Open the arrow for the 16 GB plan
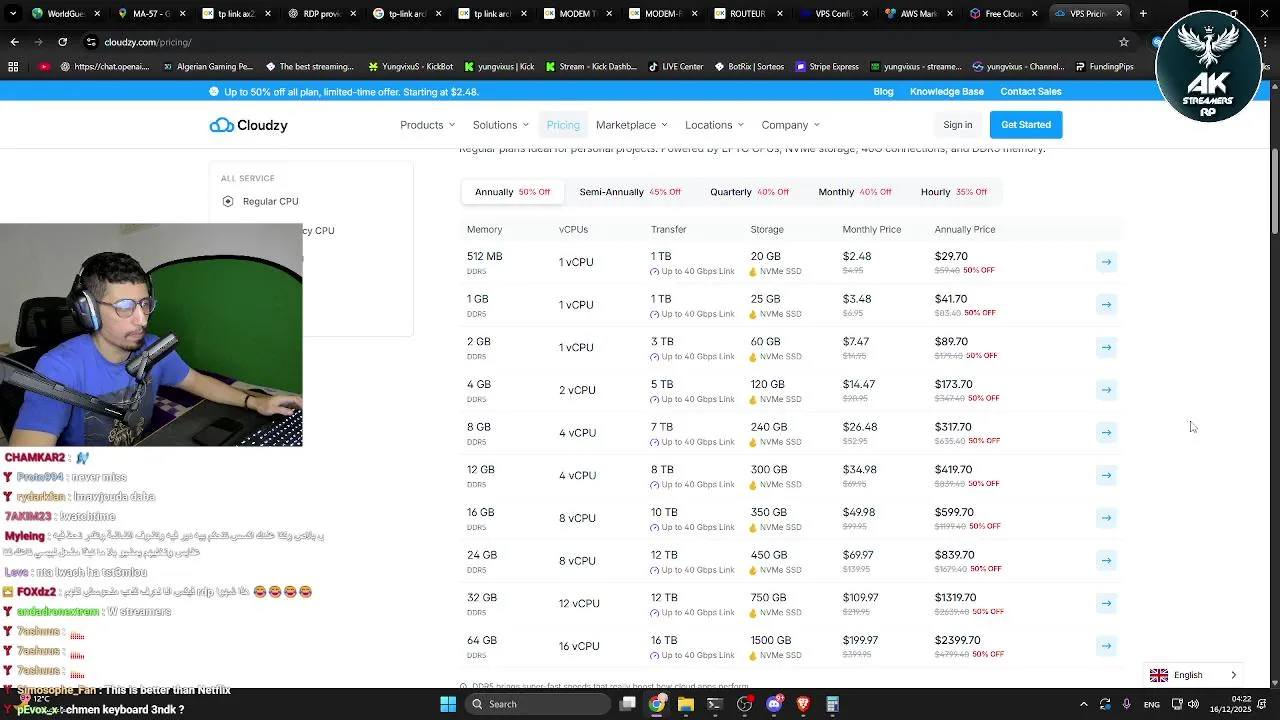The height and width of the screenshot is (720, 1280). tap(1106, 518)
